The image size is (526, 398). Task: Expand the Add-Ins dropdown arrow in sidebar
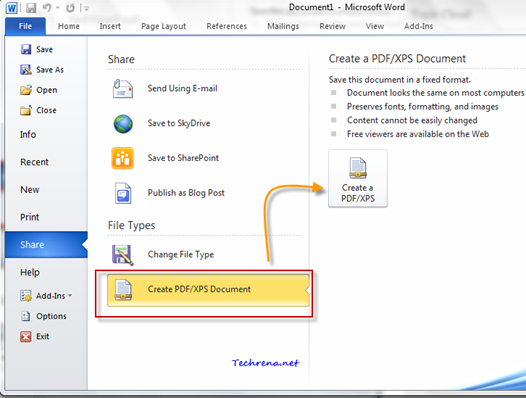pyautogui.click(x=70, y=296)
